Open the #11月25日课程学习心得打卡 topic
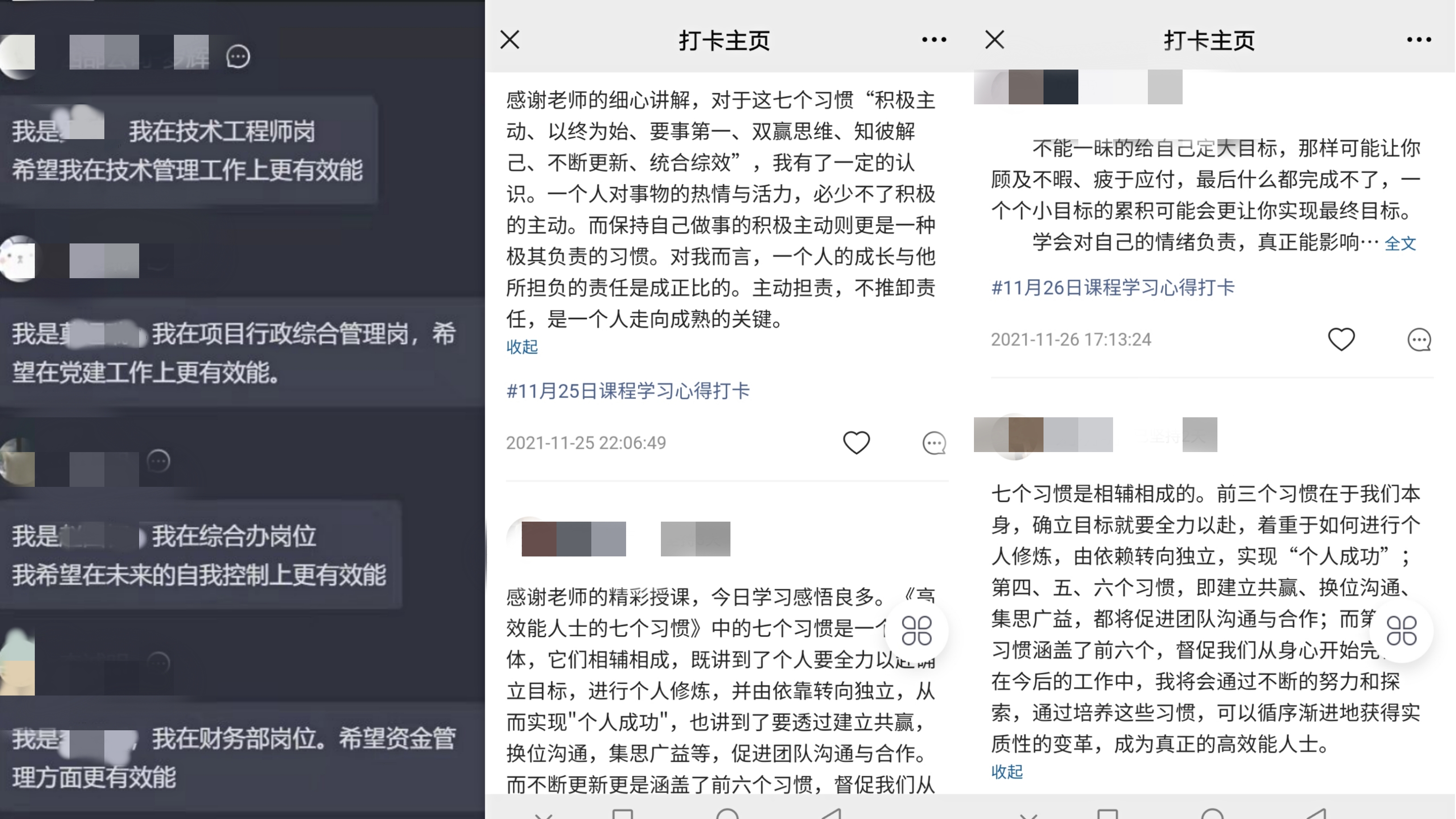The height and width of the screenshot is (819, 1456). pos(628,391)
